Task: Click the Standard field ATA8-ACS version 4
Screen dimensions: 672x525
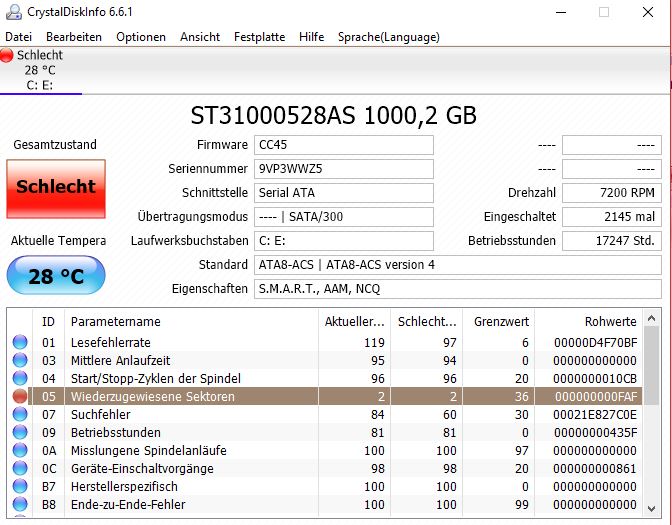Action: pos(458,265)
